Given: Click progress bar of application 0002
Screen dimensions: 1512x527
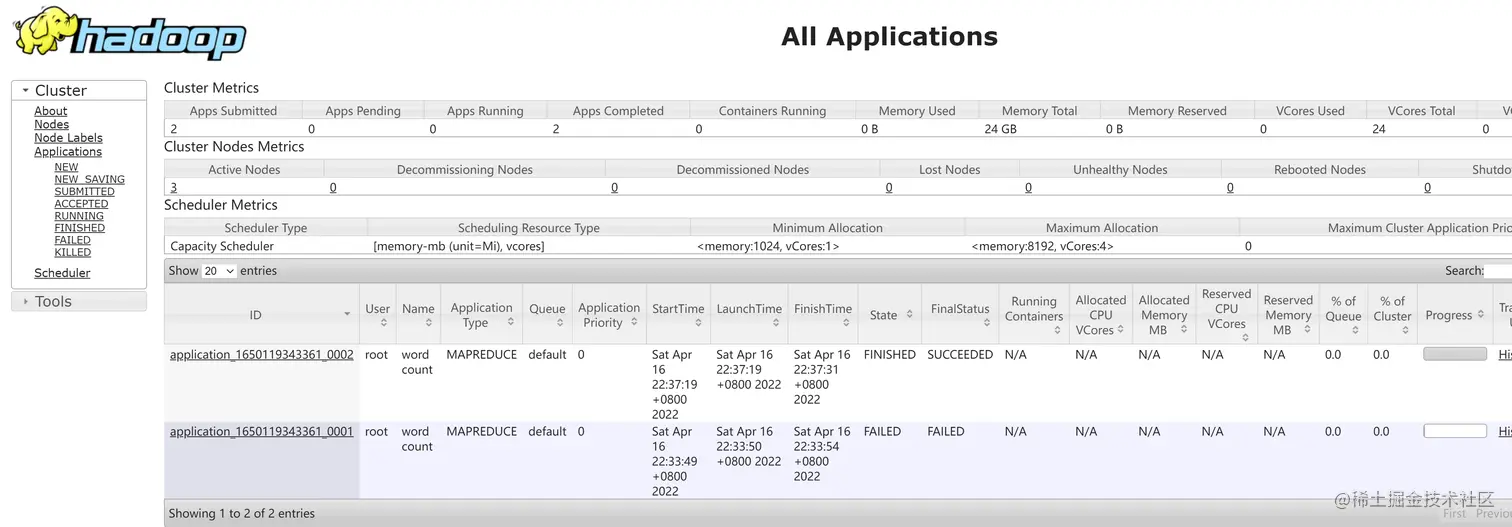Looking at the screenshot, I should [x=1455, y=354].
